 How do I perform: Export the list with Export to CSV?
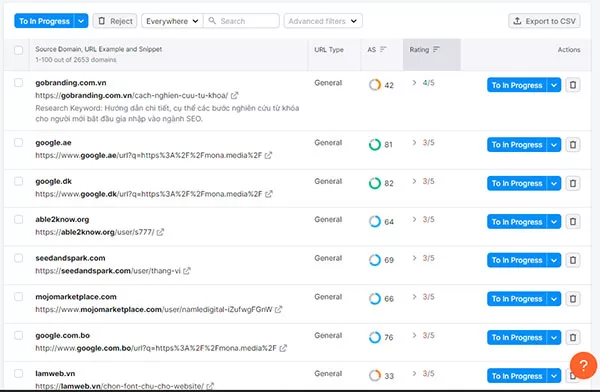tap(544, 21)
